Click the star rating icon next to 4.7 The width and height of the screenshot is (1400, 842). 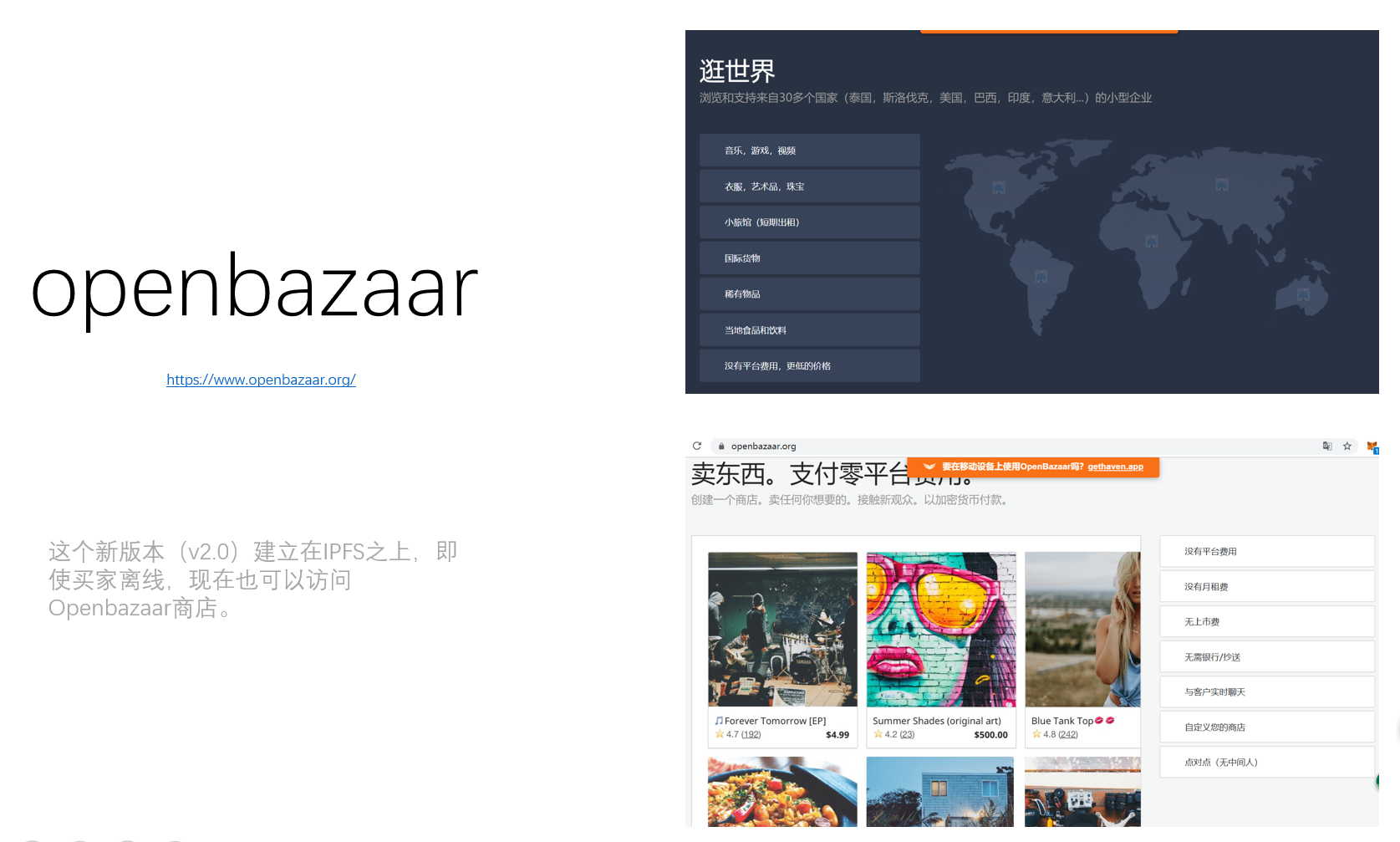tap(720, 734)
